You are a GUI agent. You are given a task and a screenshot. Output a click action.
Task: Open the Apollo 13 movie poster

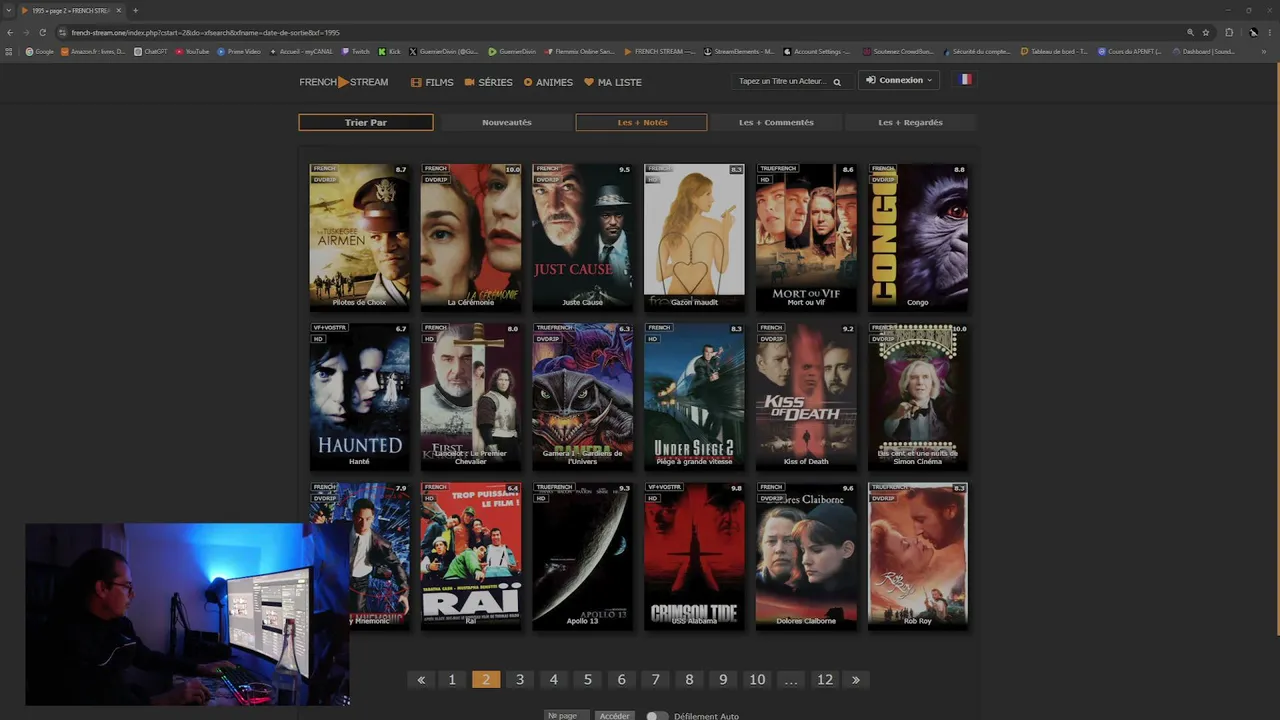point(582,556)
